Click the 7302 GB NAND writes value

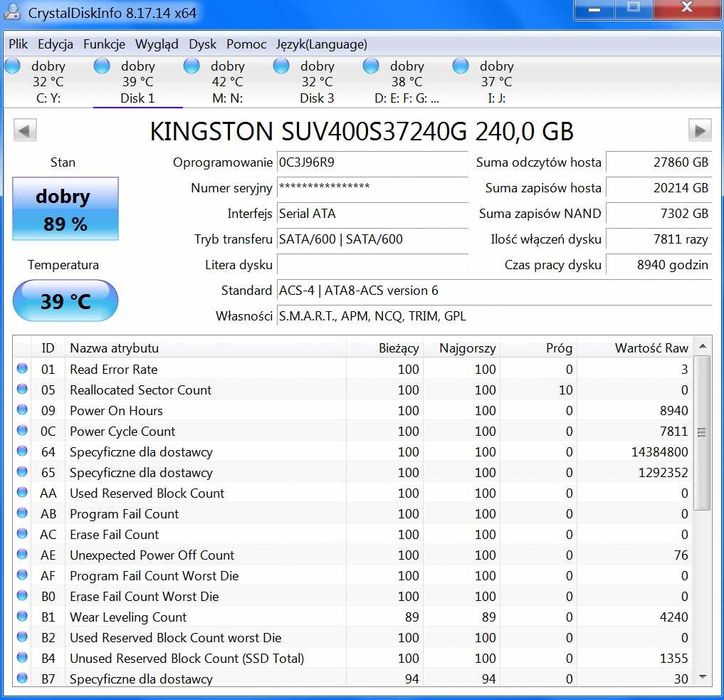[x=659, y=214]
